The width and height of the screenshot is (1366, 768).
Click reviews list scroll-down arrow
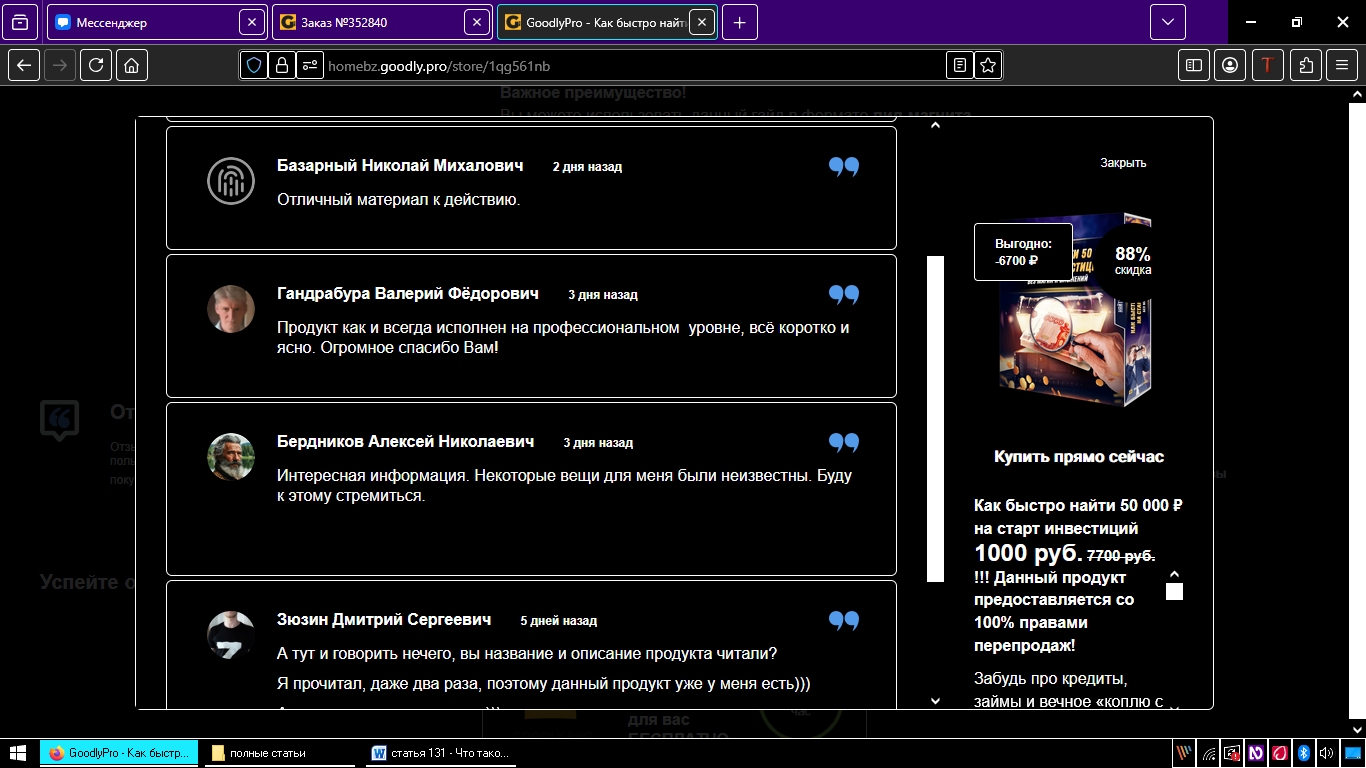935,701
